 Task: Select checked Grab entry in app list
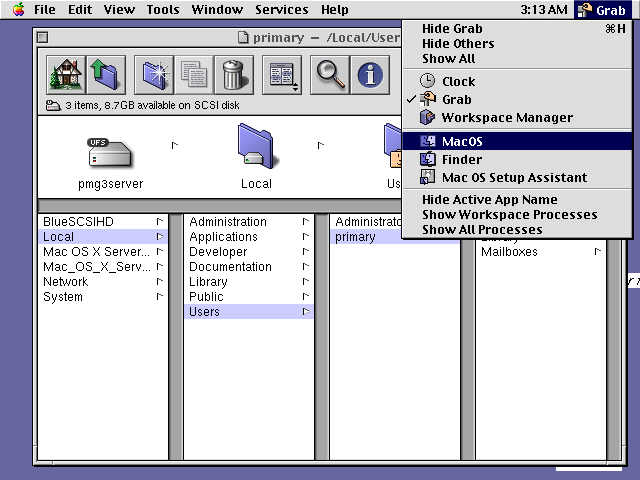(517, 99)
